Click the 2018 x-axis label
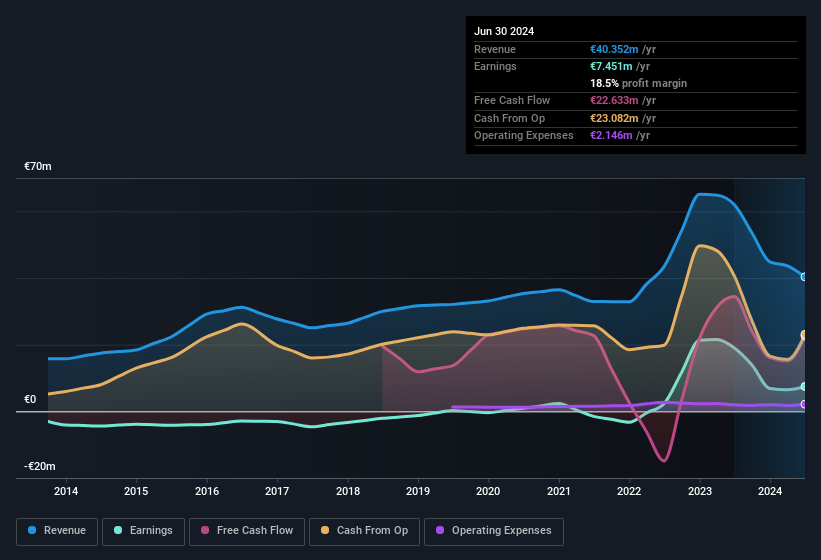Screen dimensions: 821x560 (348, 491)
